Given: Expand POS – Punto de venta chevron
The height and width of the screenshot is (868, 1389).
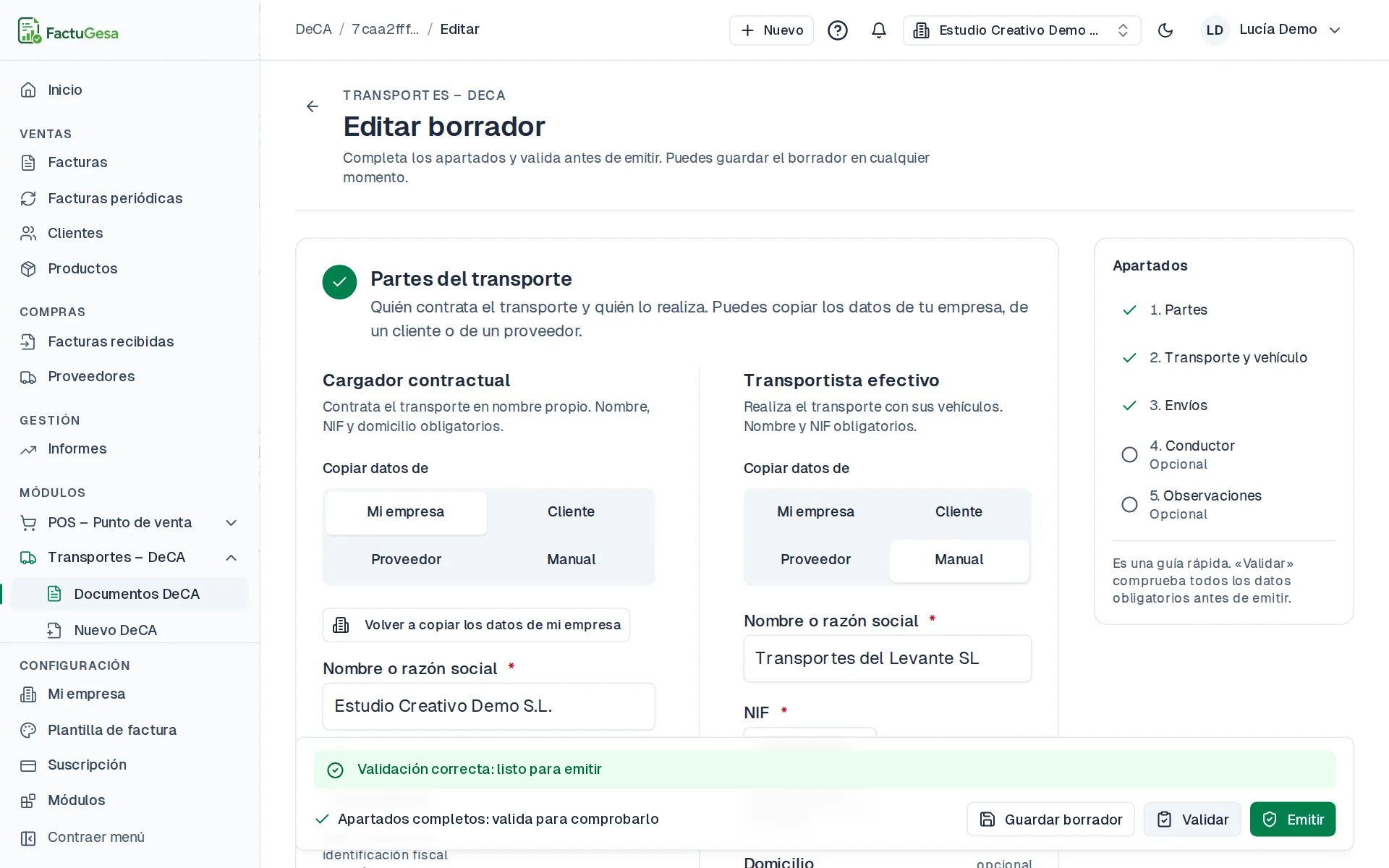Looking at the screenshot, I should coord(231,523).
